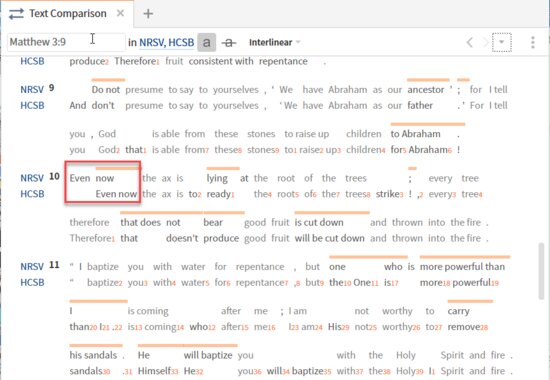Open the Interlinear layout dropdown

coord(274,42)
